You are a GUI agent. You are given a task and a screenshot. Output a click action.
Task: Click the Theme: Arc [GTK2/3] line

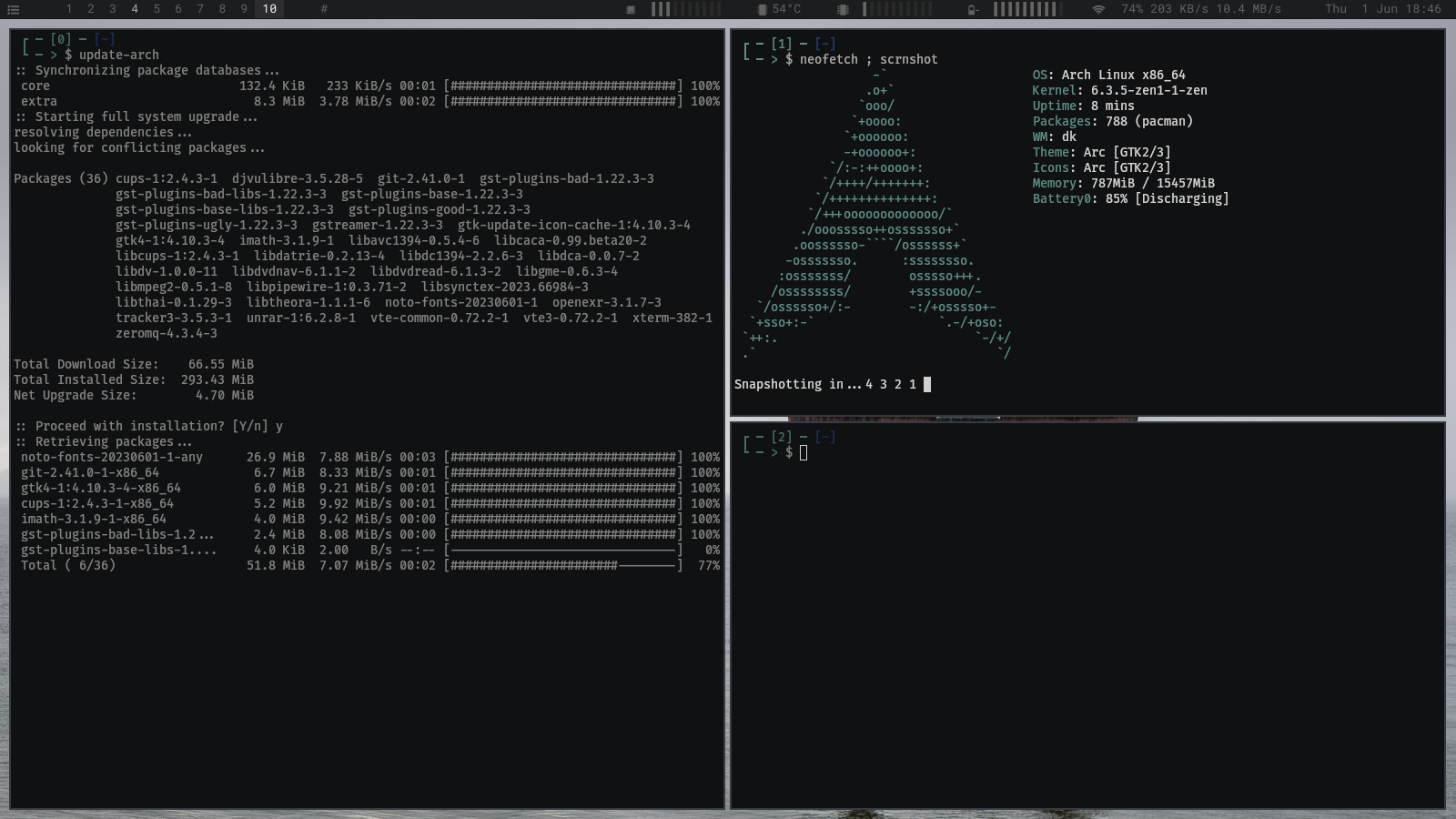[1102, 152]
